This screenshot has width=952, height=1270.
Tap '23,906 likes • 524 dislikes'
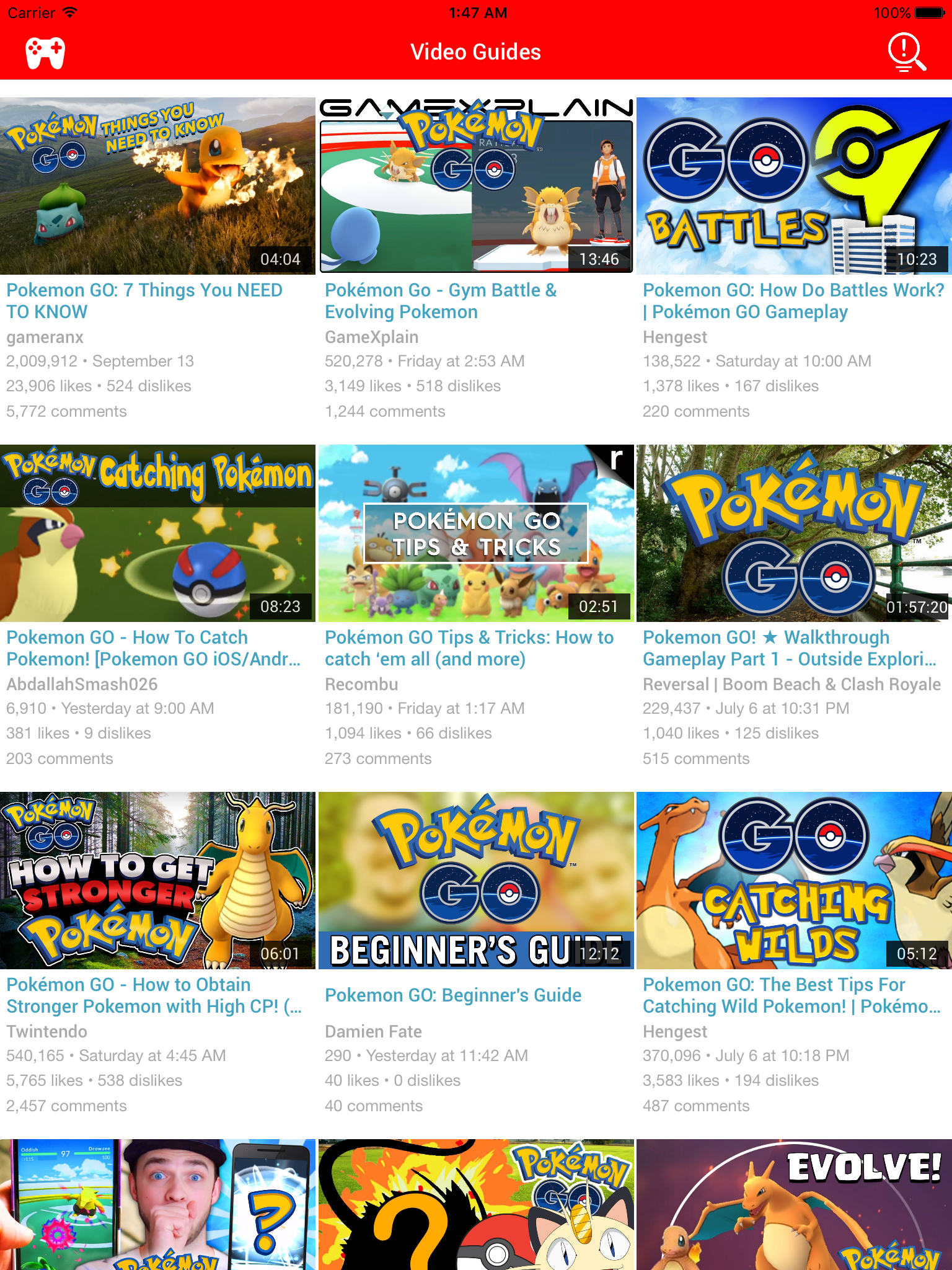[99, 386]
